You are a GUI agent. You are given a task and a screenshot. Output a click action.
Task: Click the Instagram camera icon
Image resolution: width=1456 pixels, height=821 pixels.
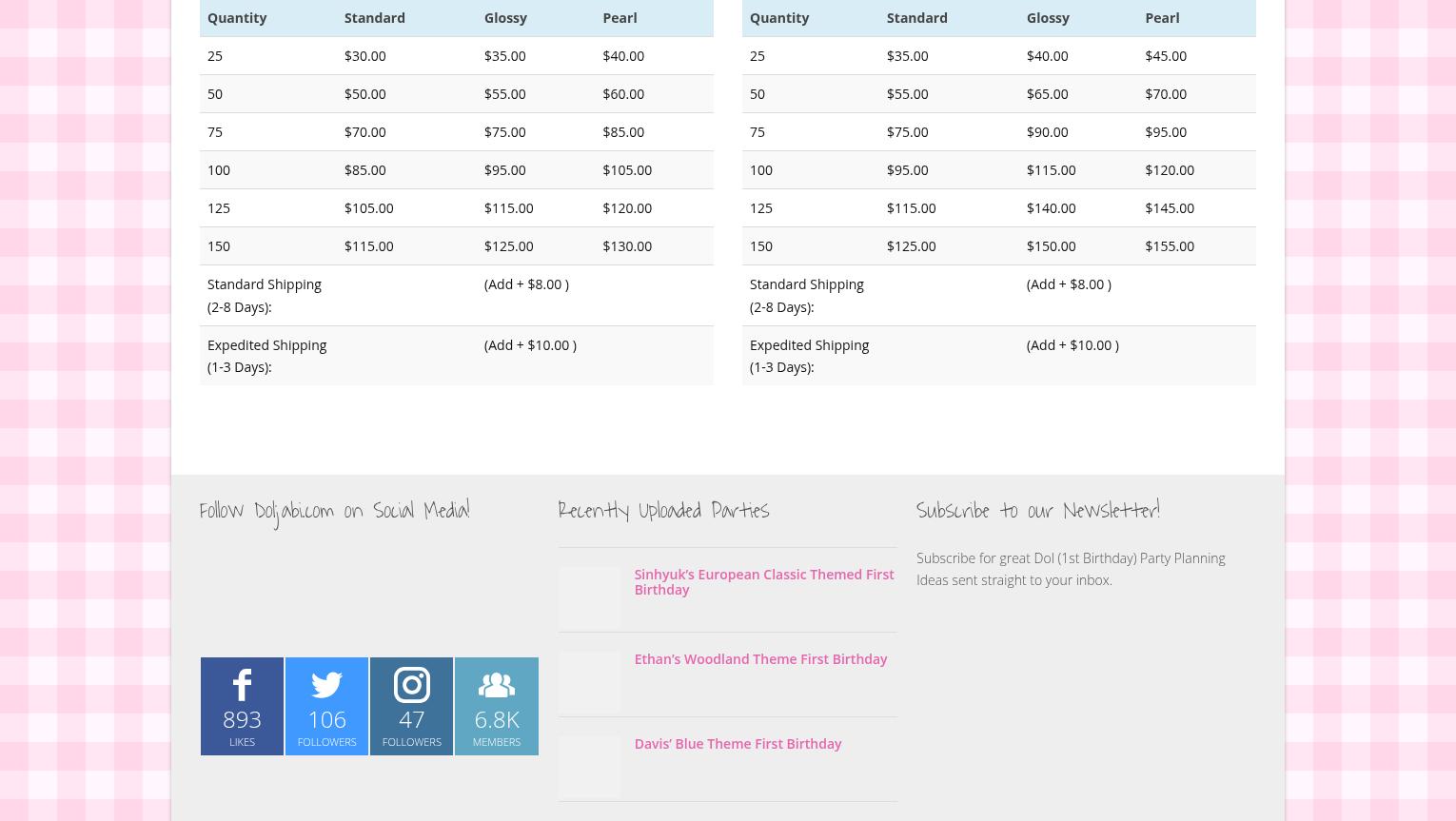tap(411, 686)
